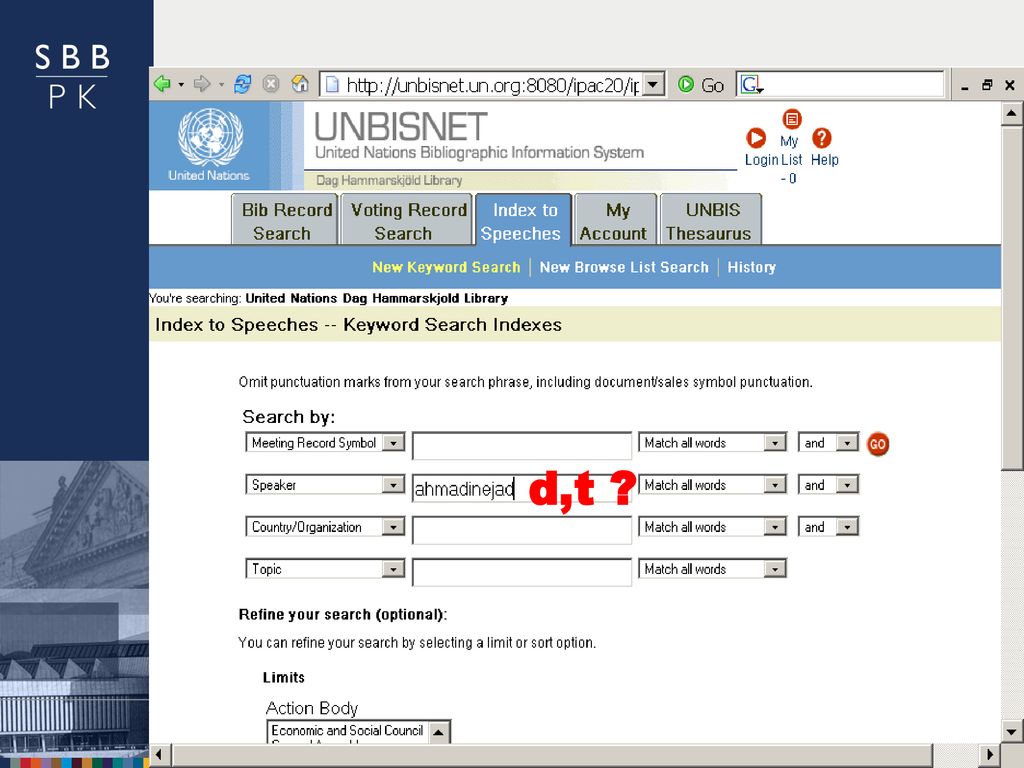Click the New Keyword Search link

tap(446, 267)
